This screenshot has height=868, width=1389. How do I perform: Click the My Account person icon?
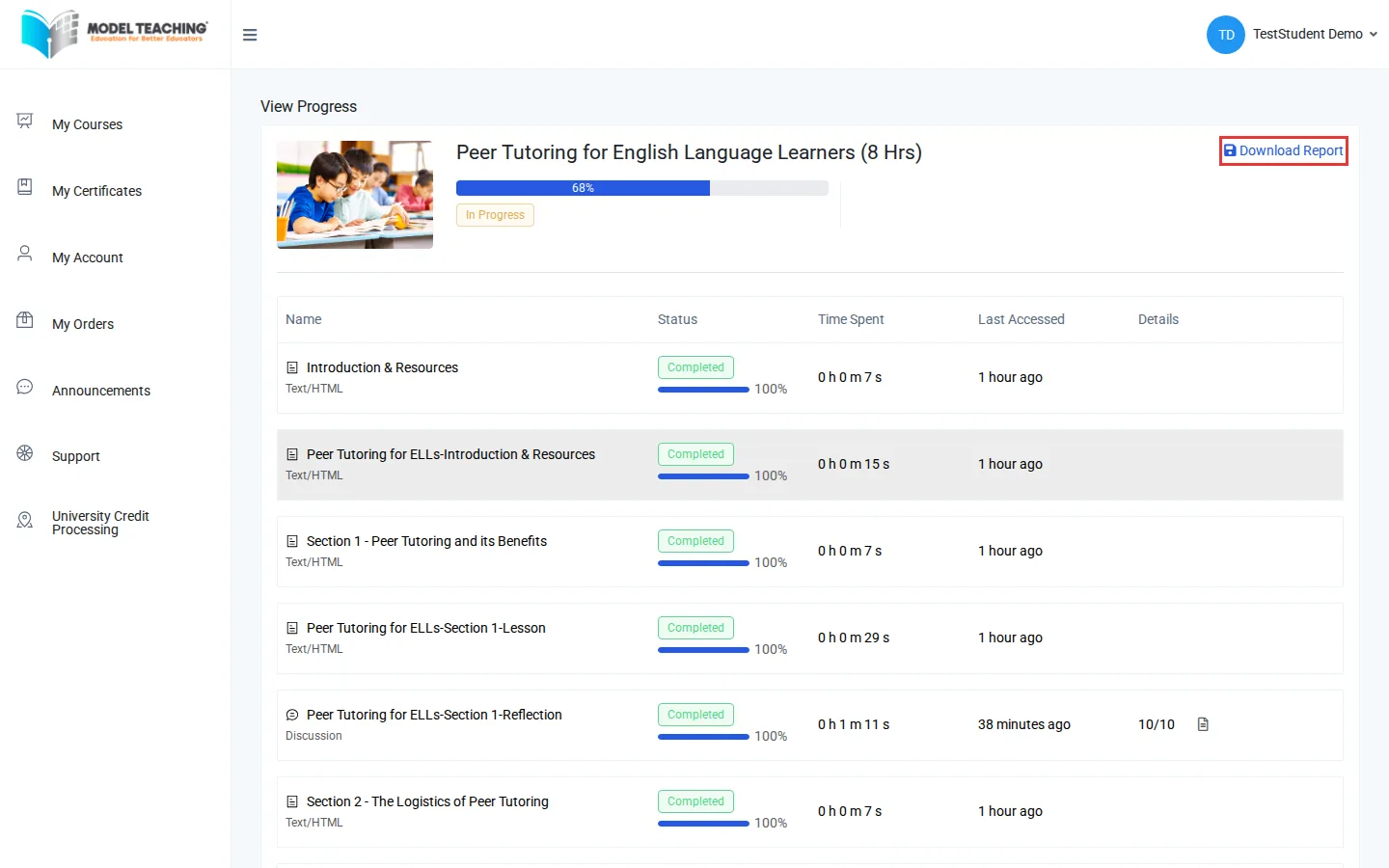point(25,254)
